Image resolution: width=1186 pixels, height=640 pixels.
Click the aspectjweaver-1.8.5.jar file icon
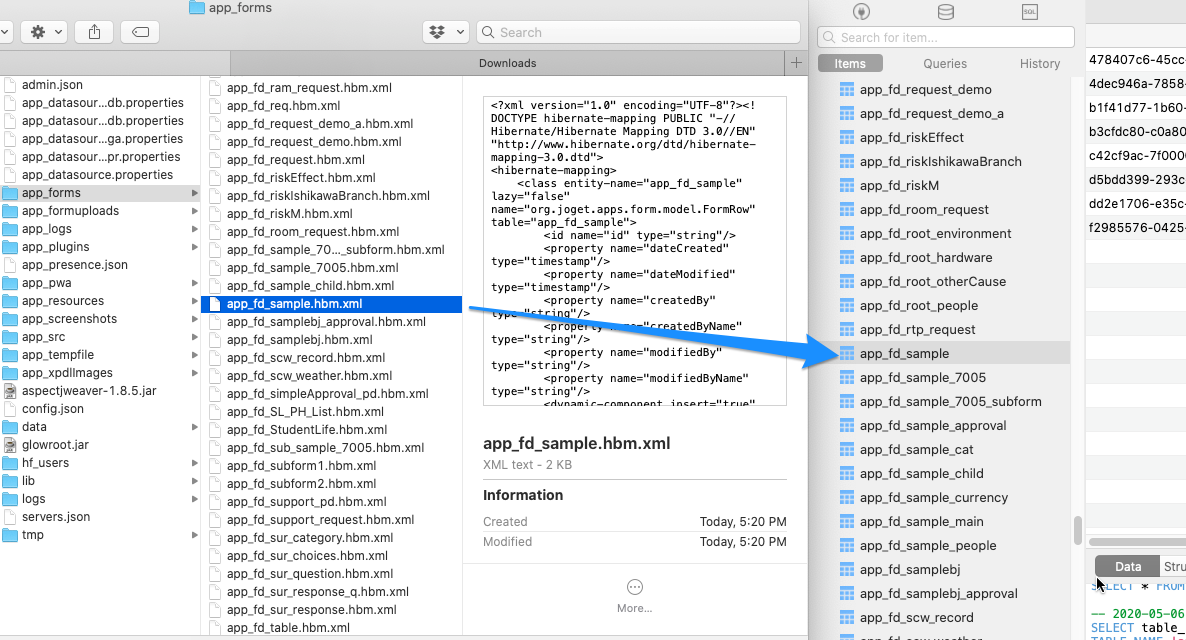point(11,391)
